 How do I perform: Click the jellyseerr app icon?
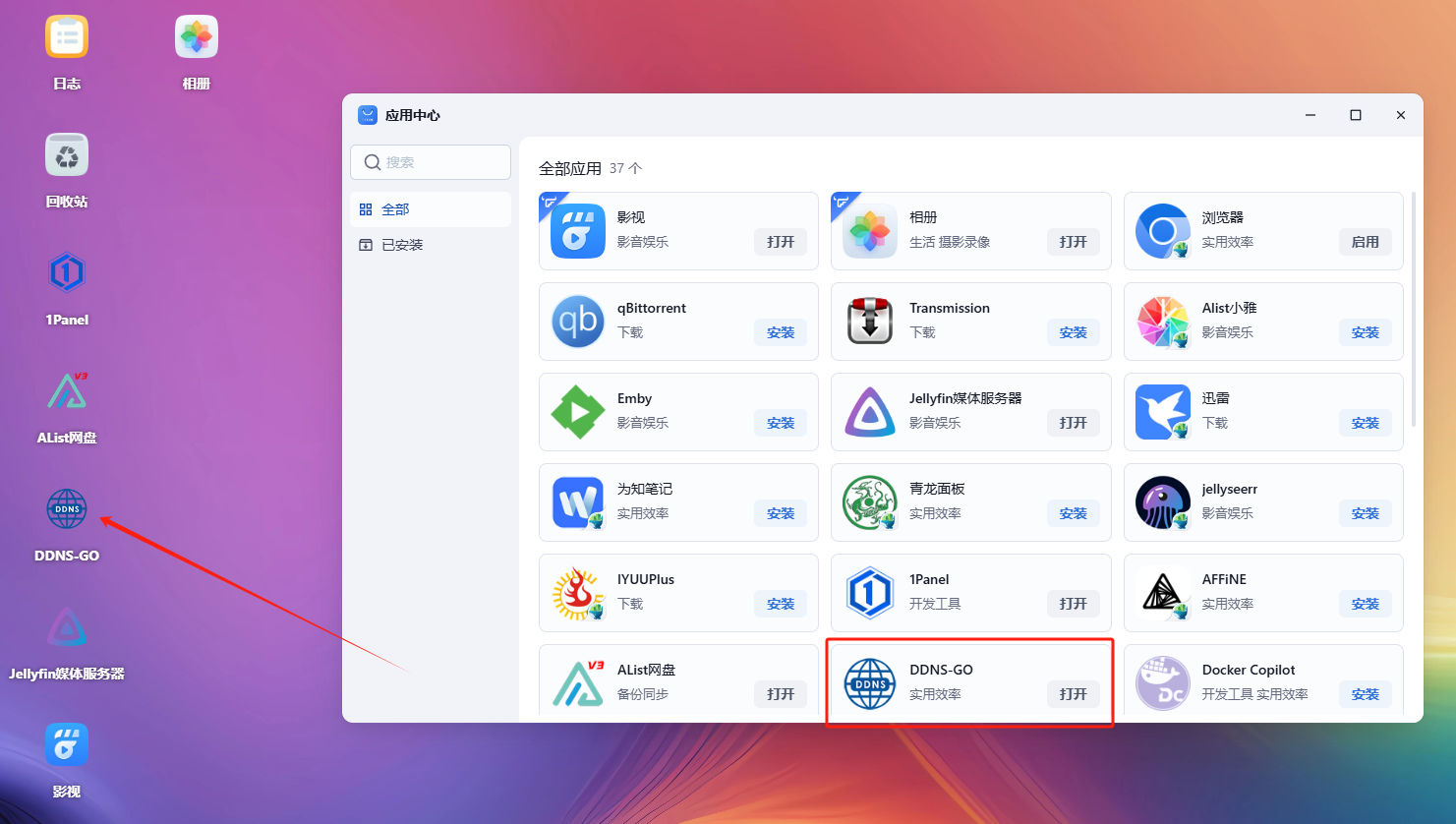1163,502
